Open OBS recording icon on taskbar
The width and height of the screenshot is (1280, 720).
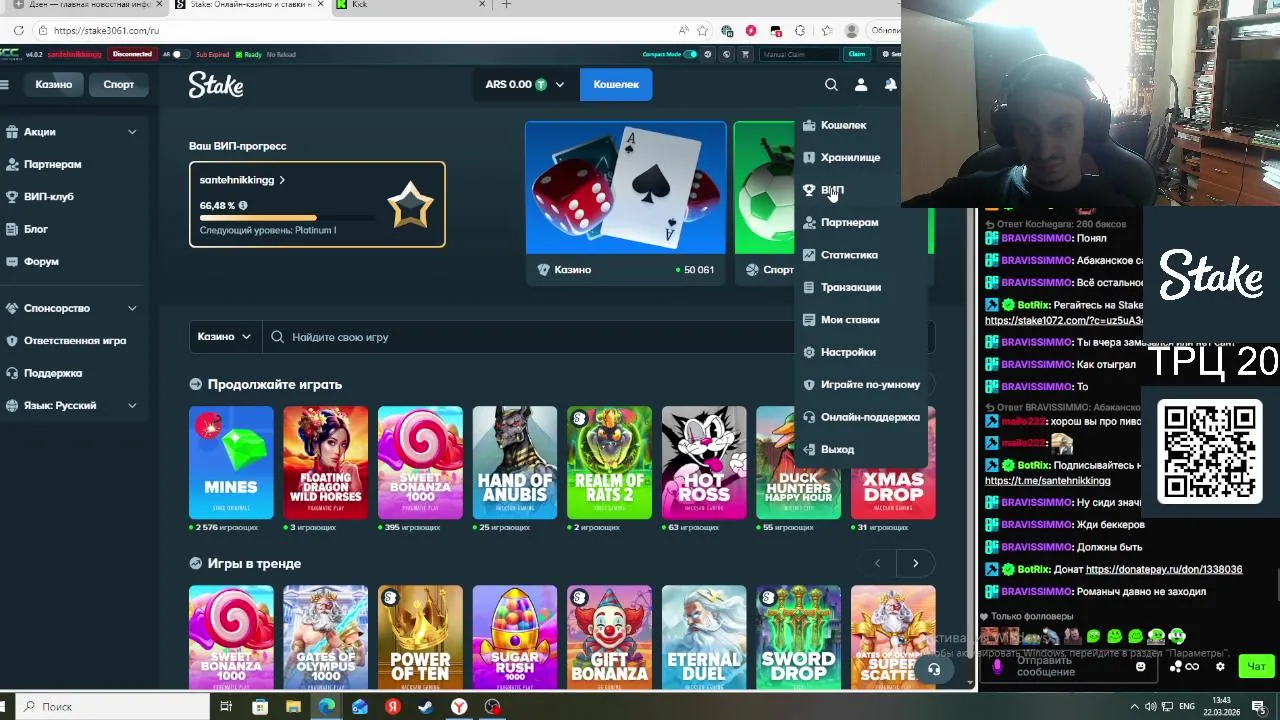(x=492, y=707)
